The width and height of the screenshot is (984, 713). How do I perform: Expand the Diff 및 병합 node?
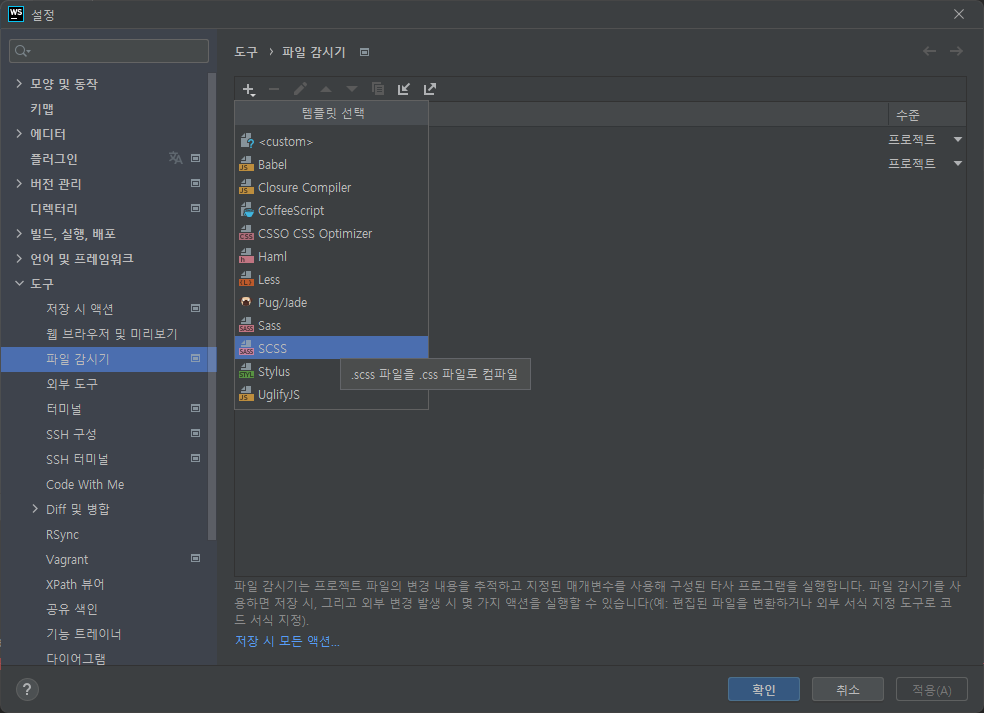(35, 509)
